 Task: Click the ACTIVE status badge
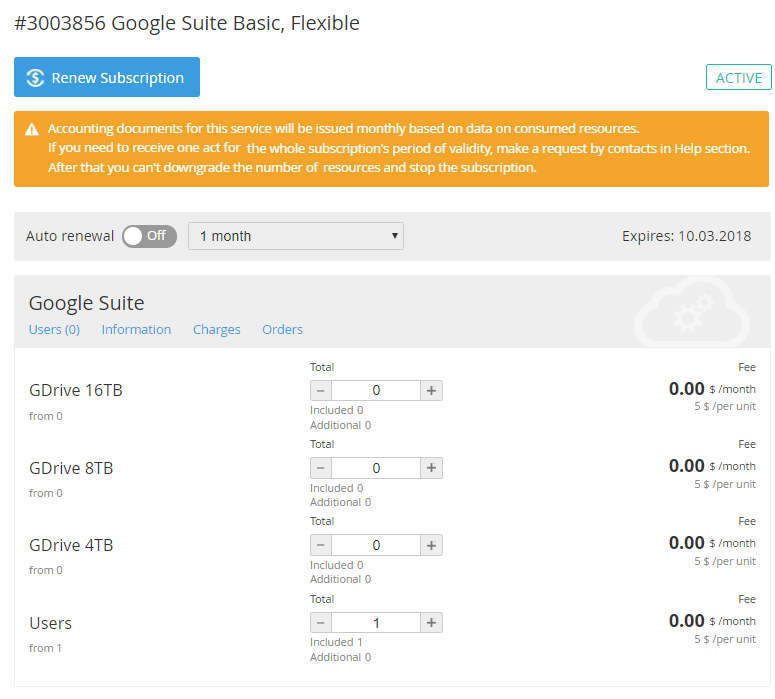738,78
